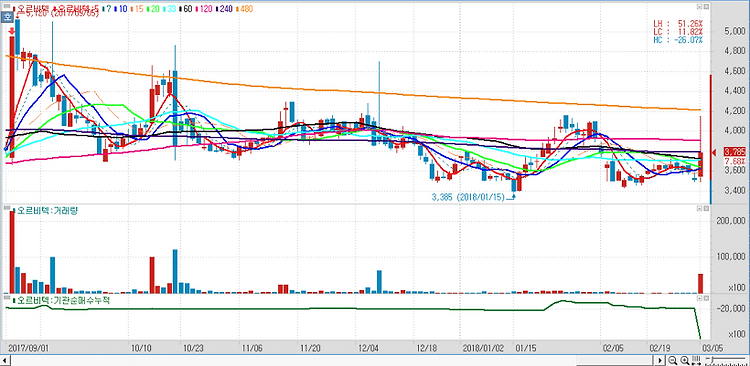Viewport: 750px width, 366px height.
Task: Select the 7-day moving average legend entry
Action: coord(107,9)
